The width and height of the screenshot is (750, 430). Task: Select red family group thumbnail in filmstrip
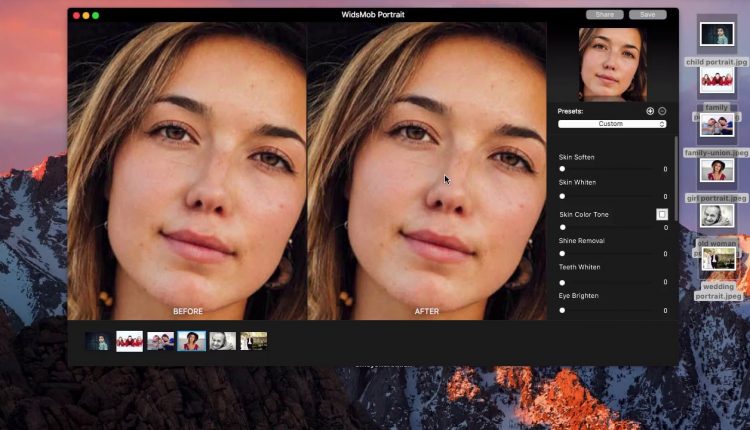[130, 342]
